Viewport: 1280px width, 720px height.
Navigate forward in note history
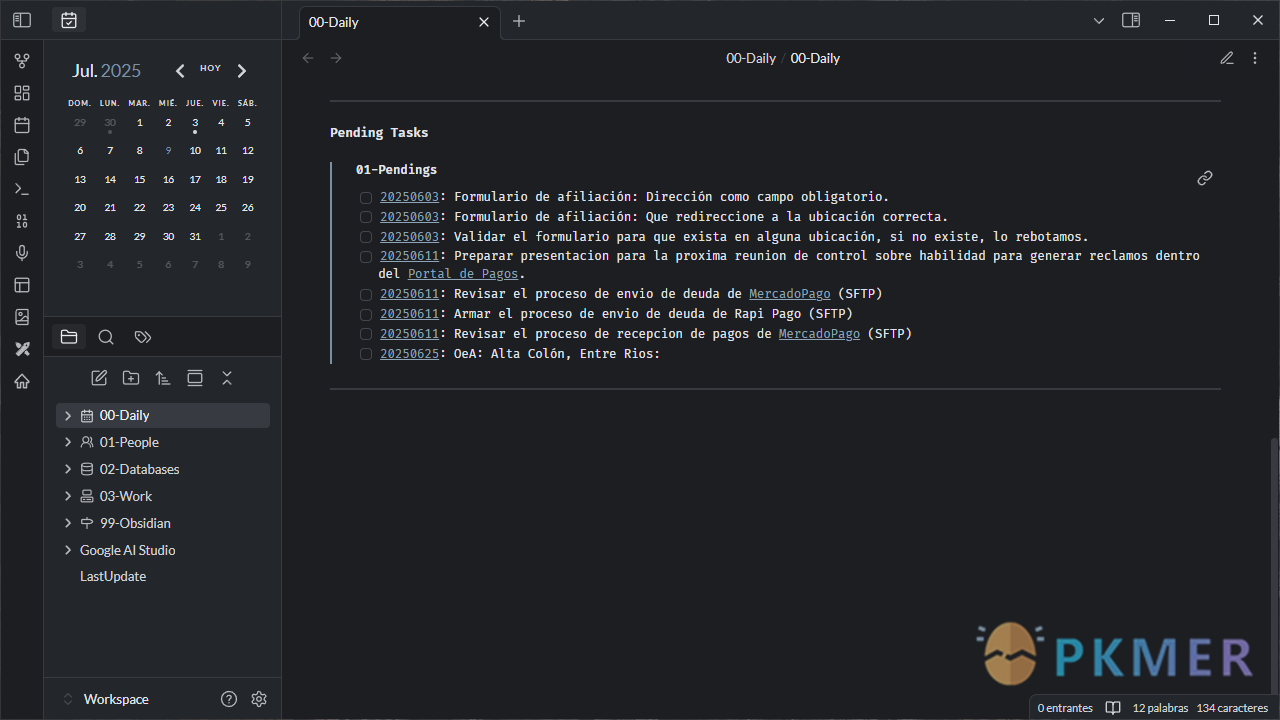pyautogui.click(x=336, y=58)
